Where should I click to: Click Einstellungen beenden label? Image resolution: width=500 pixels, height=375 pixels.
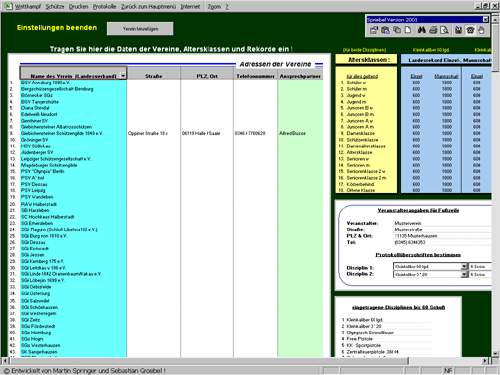point(57,28)
